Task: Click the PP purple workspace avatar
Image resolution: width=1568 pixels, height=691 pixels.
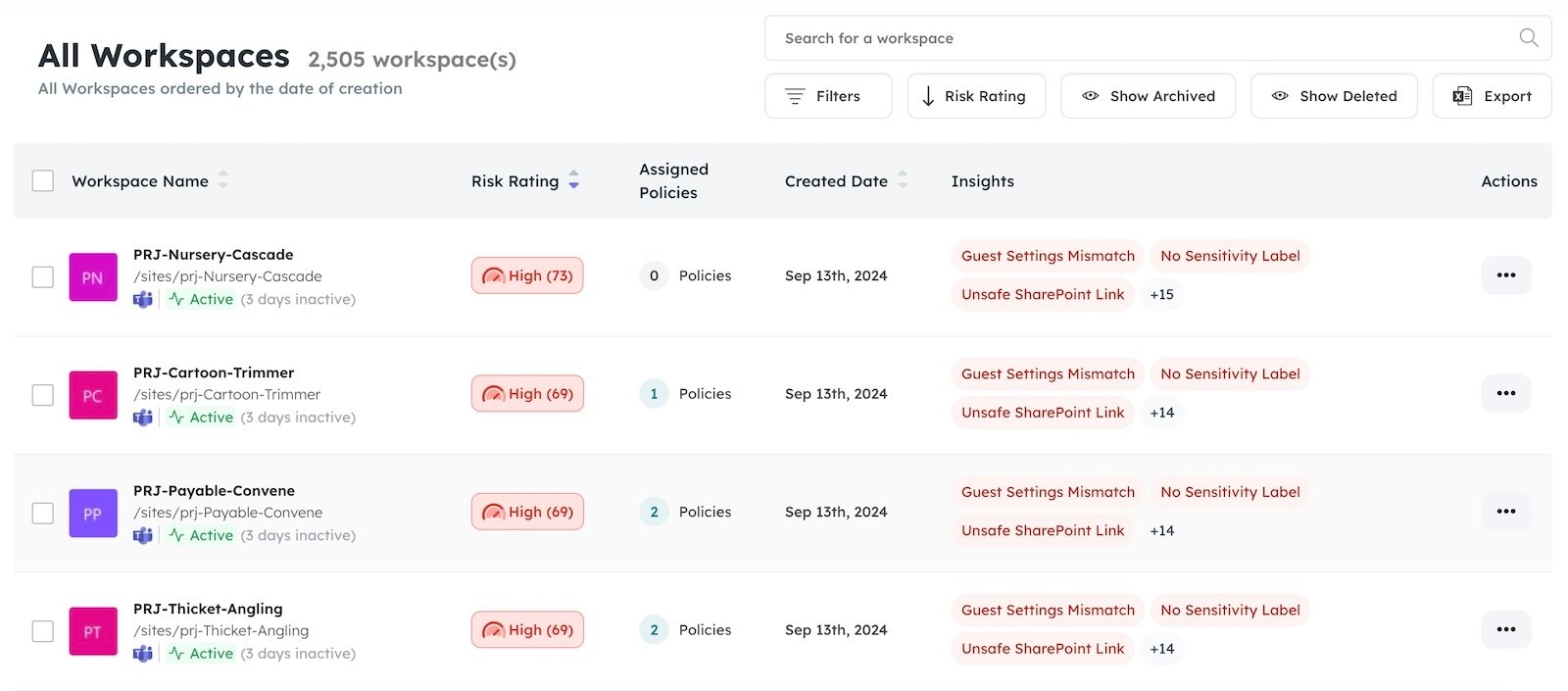Action: 93,513
